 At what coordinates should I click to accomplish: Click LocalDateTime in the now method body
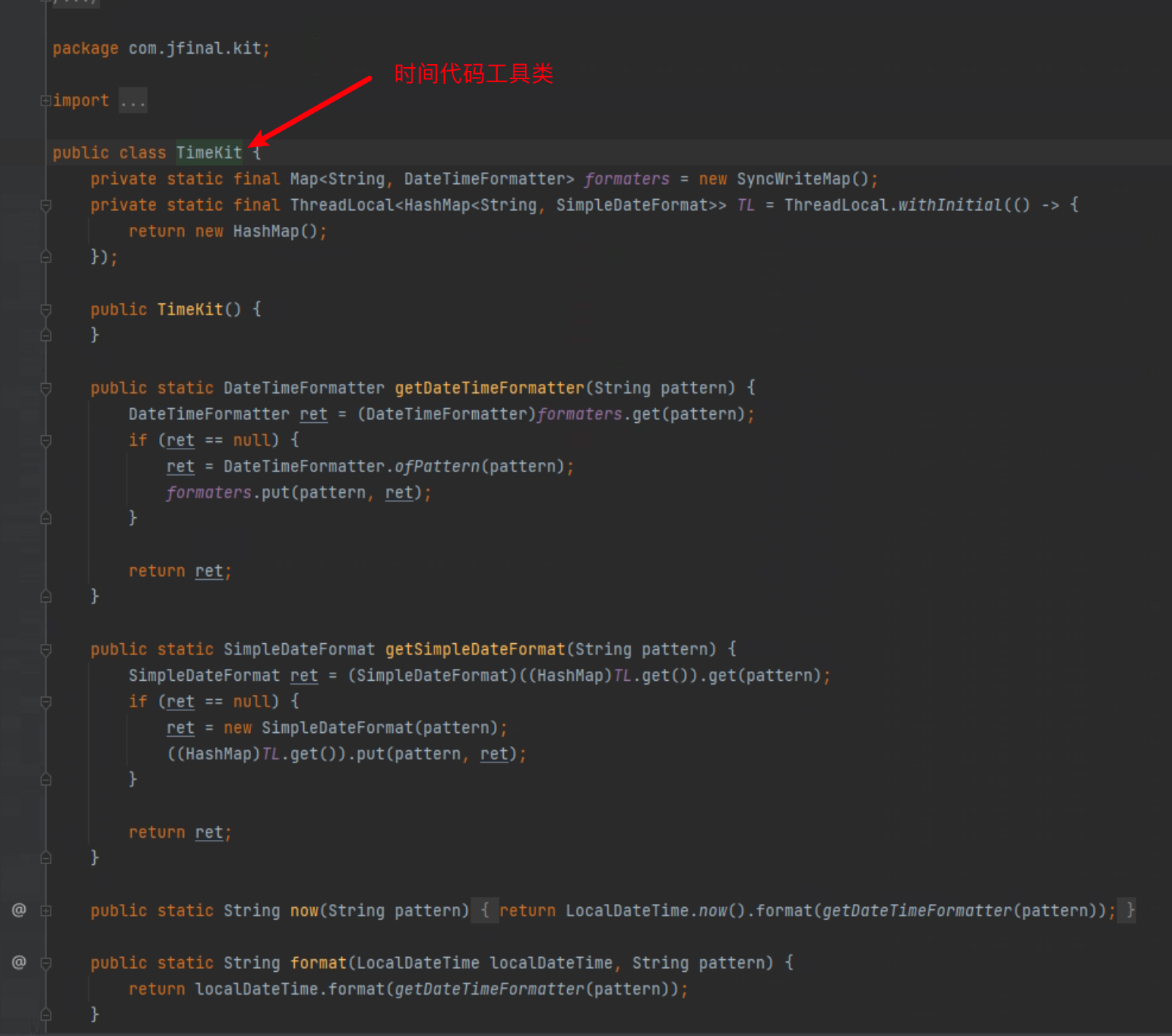627,911
